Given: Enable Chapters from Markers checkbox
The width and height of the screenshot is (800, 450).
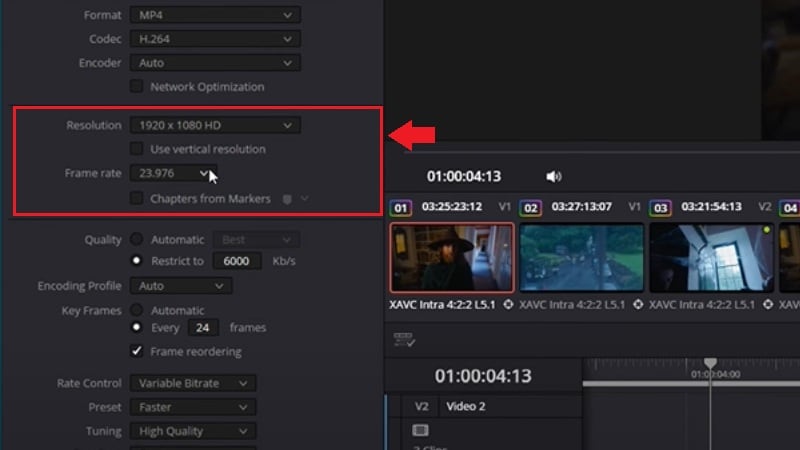Looking at the screenshot, I should click(x=136, y=198).
